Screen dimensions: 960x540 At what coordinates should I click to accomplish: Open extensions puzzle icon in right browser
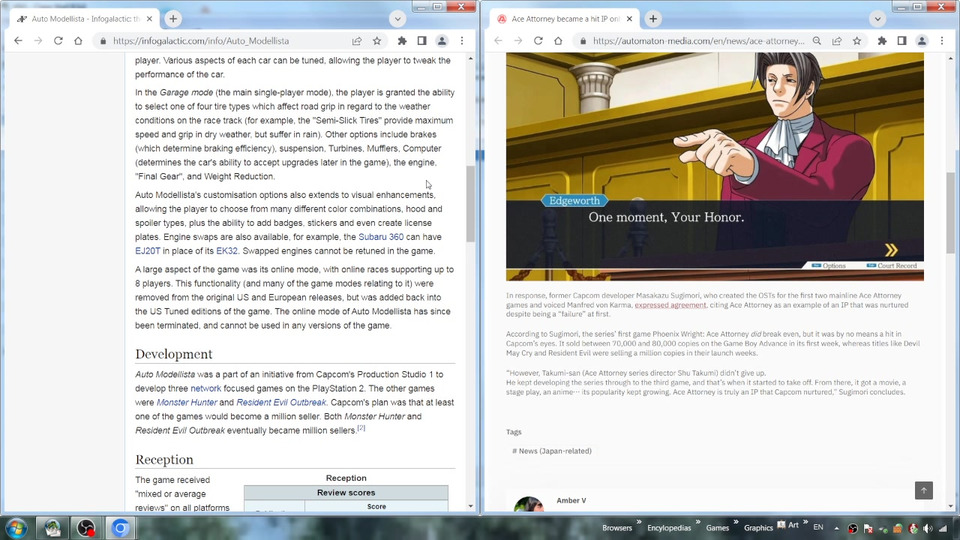(882, 41)
